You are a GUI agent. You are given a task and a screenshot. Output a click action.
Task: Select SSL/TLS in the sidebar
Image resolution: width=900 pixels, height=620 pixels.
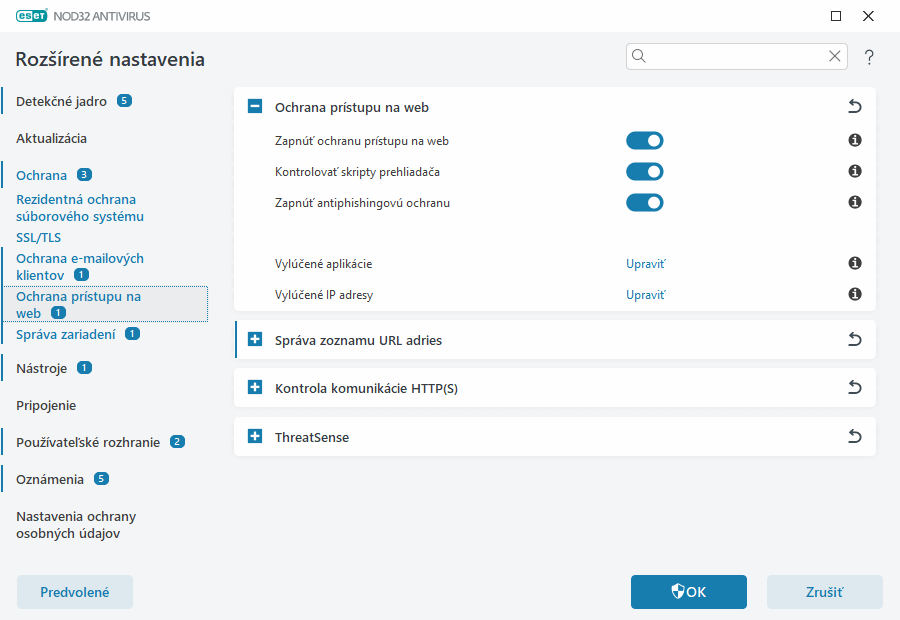(x=38, y=237)
